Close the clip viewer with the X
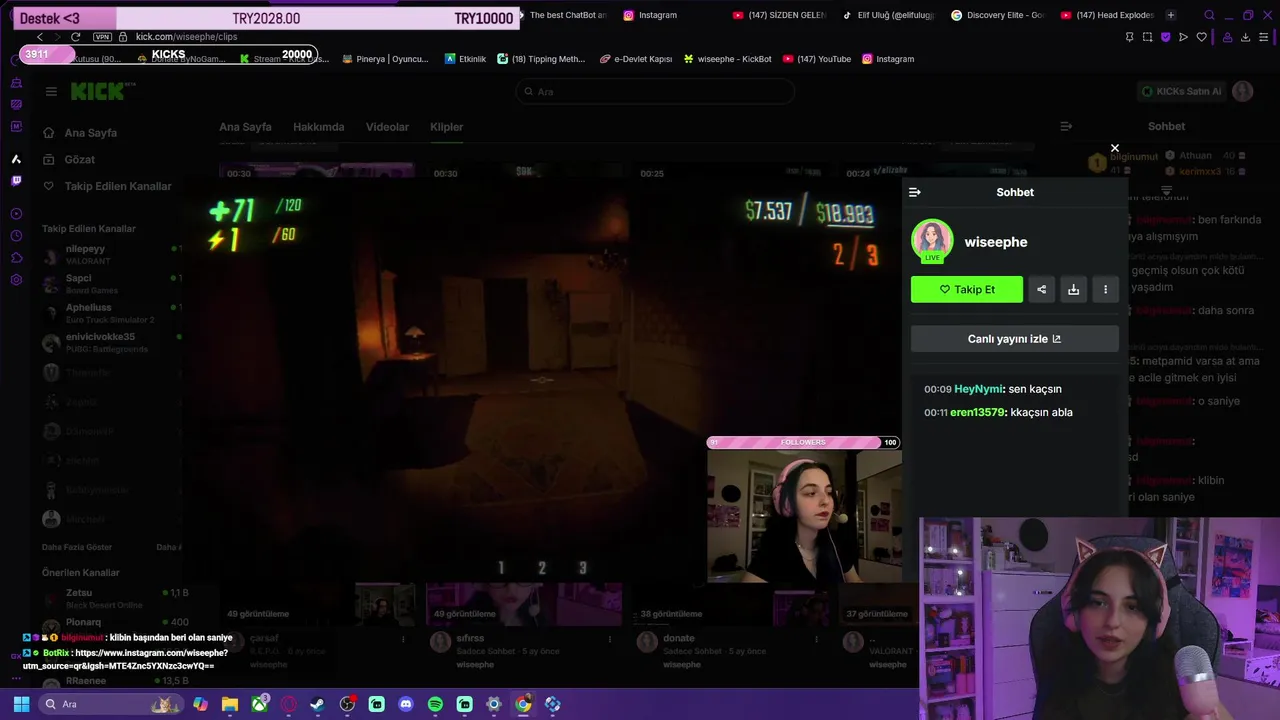Viewport: 1280px width, 720px height. (x=1115, y=148)
